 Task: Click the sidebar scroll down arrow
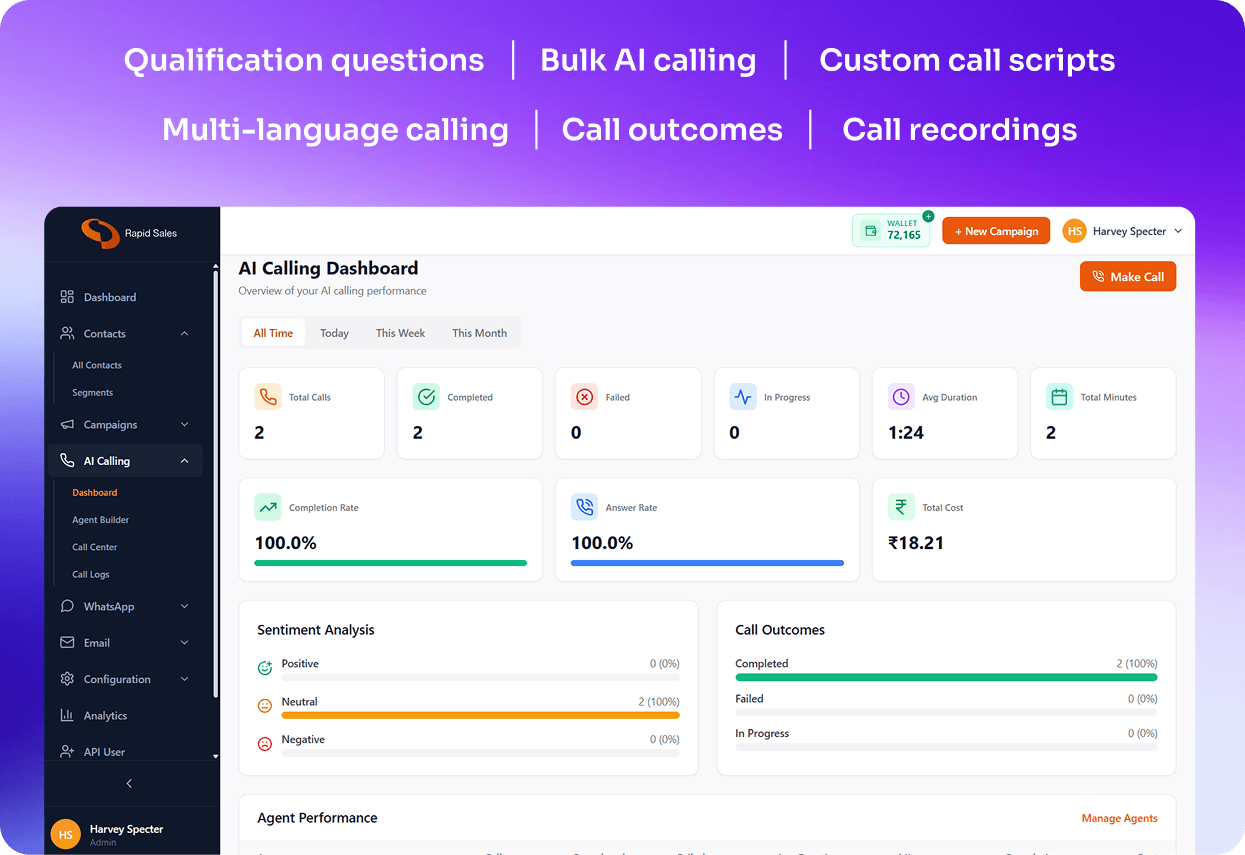tap(216, 757)
